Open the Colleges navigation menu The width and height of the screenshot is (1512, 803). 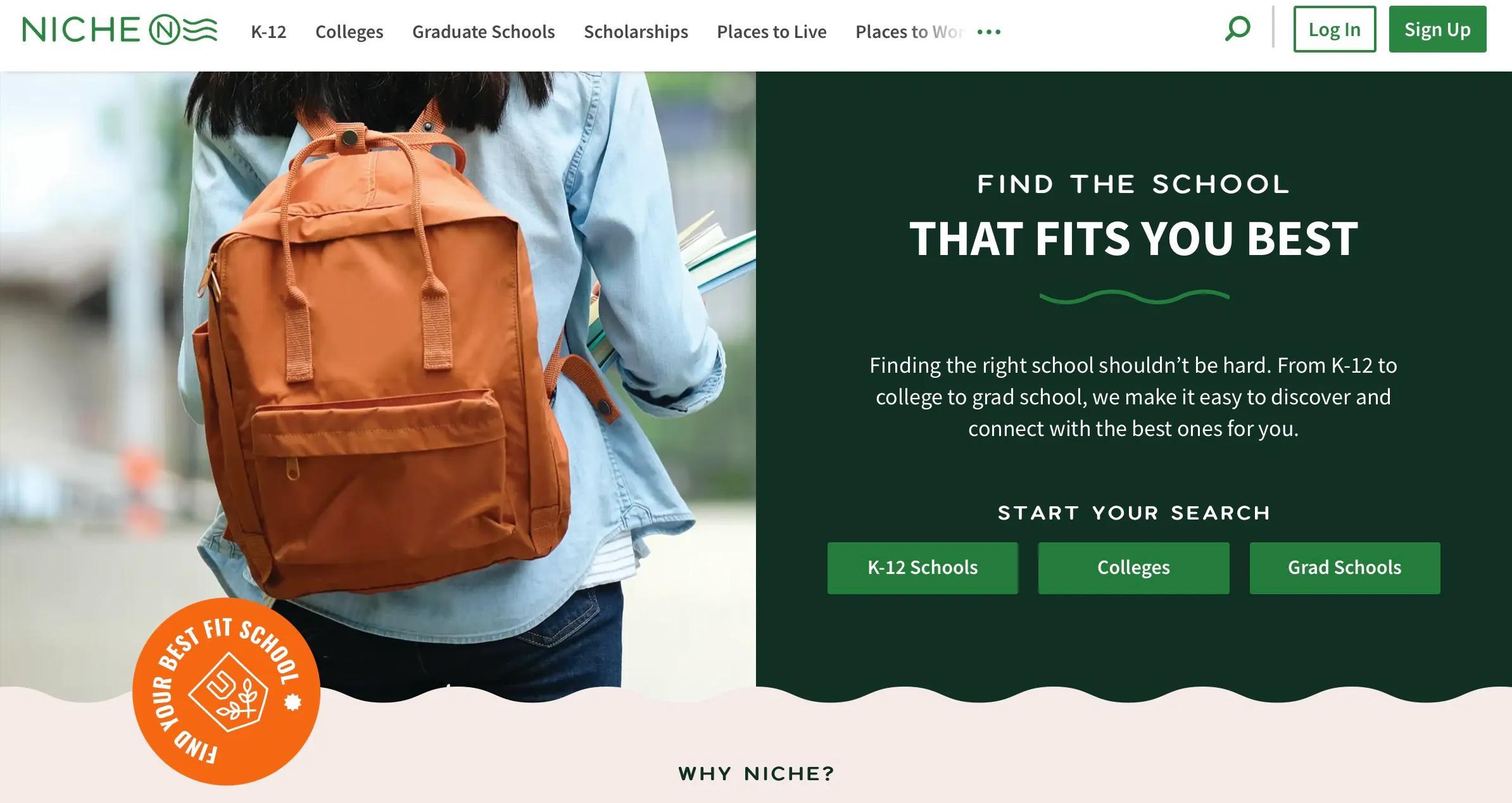pyautogui.click(x=350, y=32)
